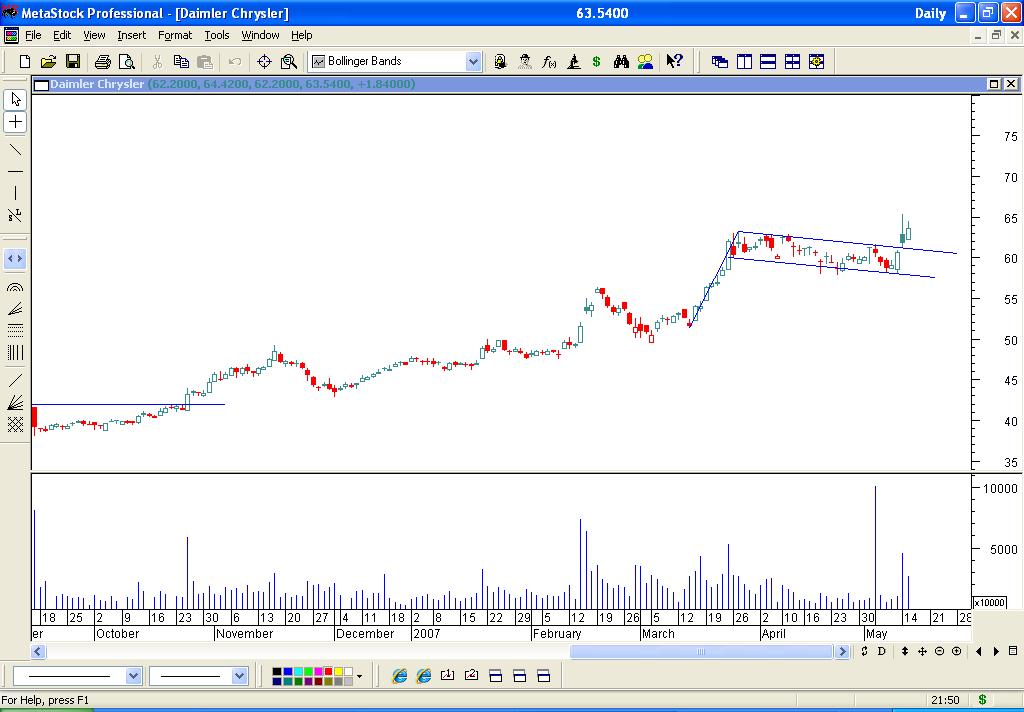Click the green dollar status bar icon

tap(982, 700)
